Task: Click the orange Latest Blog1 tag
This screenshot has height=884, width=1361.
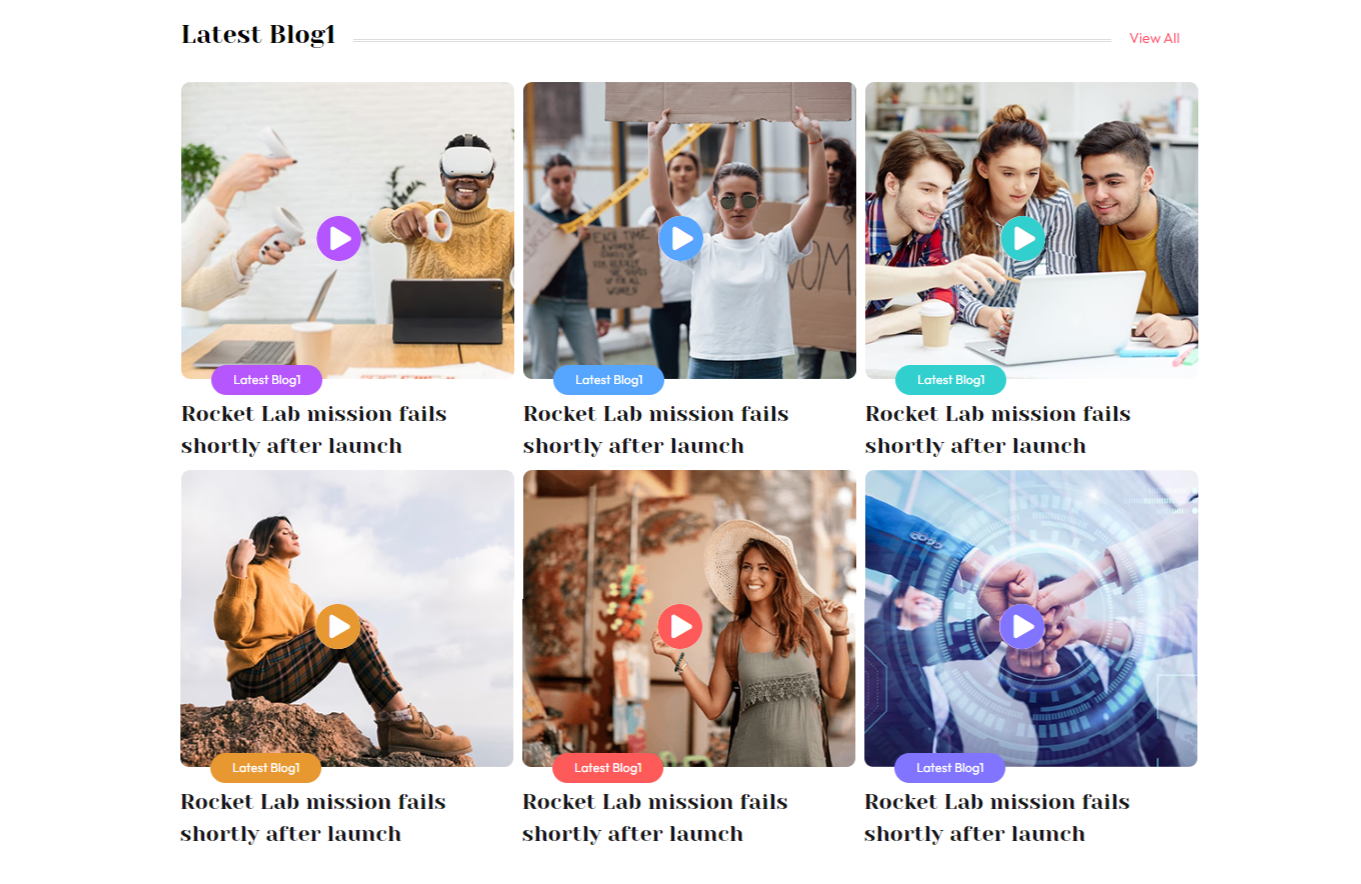Action: coord(266,768)
